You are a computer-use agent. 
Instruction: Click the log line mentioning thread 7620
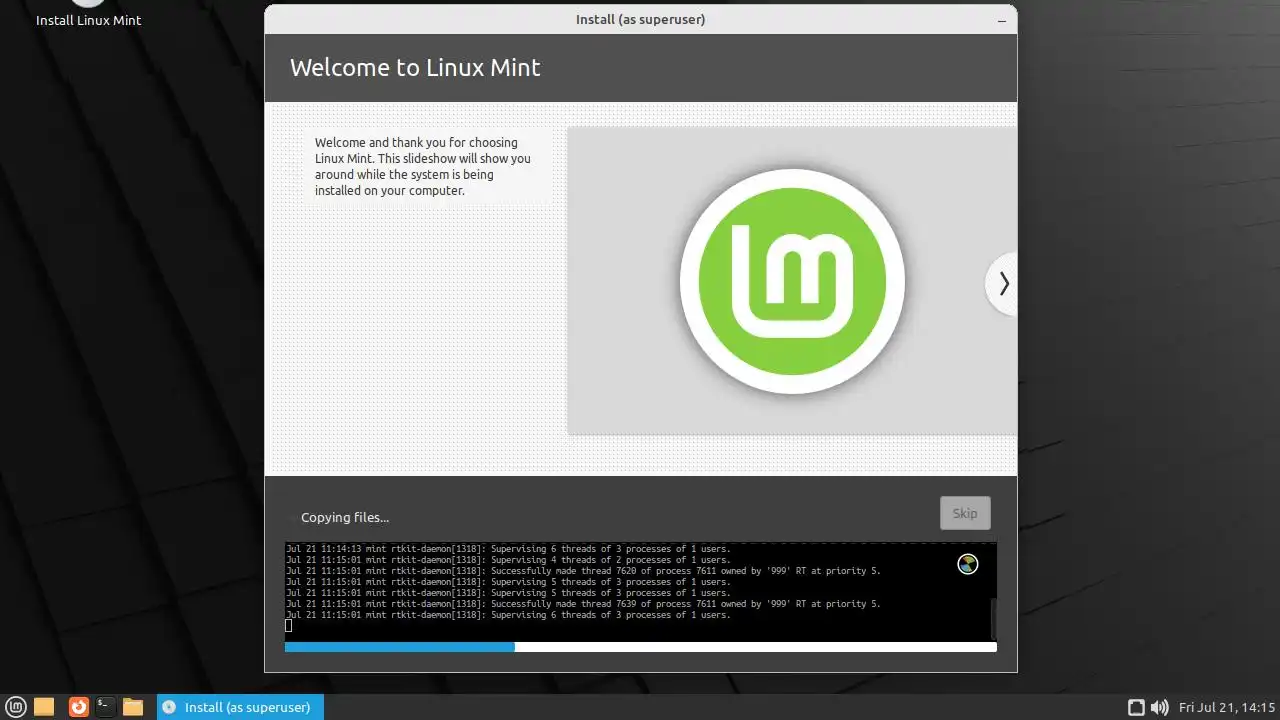pos(583,571)
